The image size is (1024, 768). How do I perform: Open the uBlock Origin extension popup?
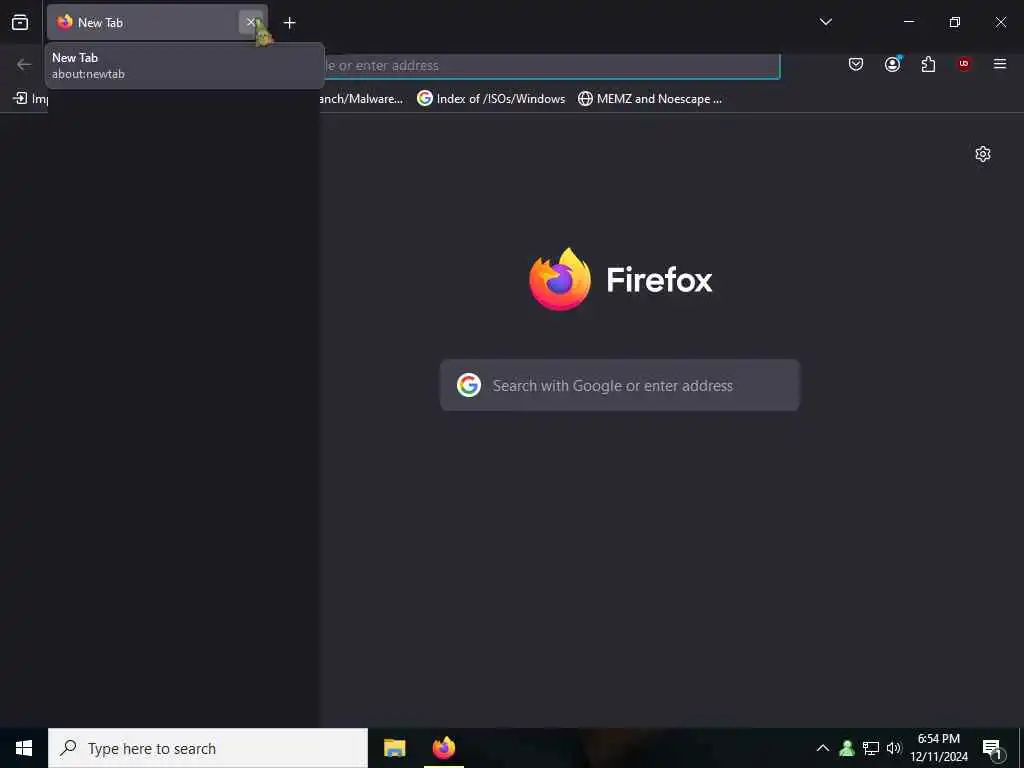964,64
